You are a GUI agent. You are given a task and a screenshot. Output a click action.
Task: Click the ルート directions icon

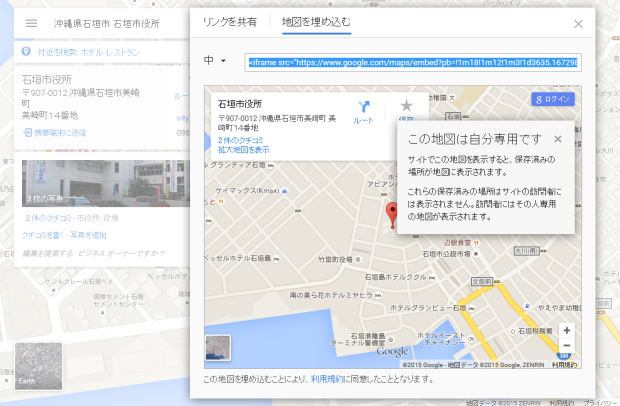click(x=364, y=108)
